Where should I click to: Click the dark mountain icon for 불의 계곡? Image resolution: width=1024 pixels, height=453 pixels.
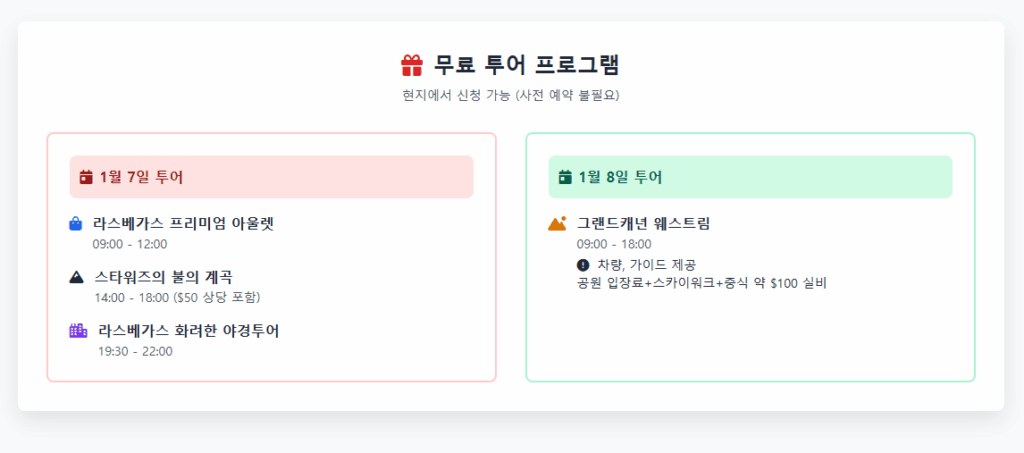(x=76, y=277)
